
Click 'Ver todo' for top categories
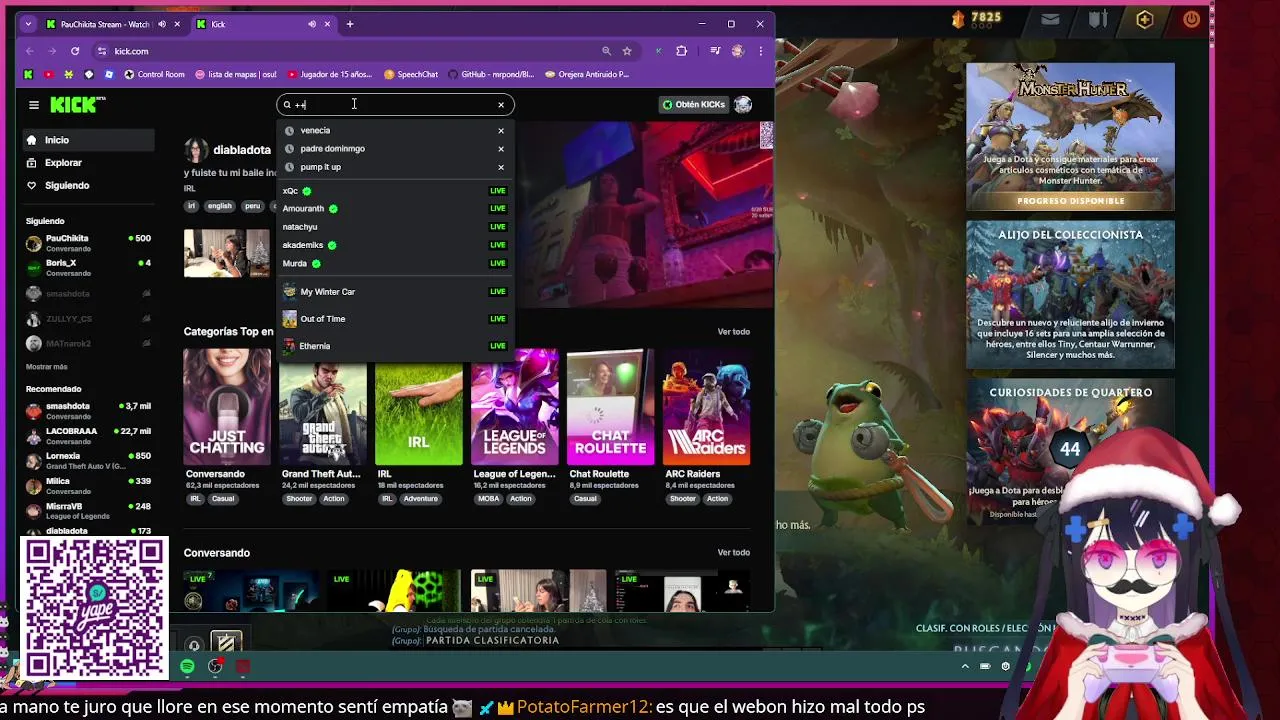click(733, 332)
